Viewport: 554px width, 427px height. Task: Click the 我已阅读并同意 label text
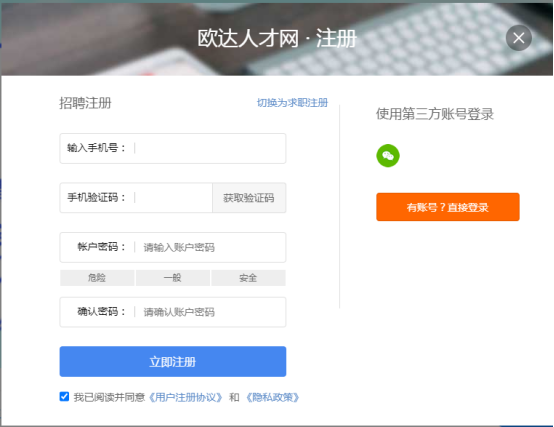[110, 397]
